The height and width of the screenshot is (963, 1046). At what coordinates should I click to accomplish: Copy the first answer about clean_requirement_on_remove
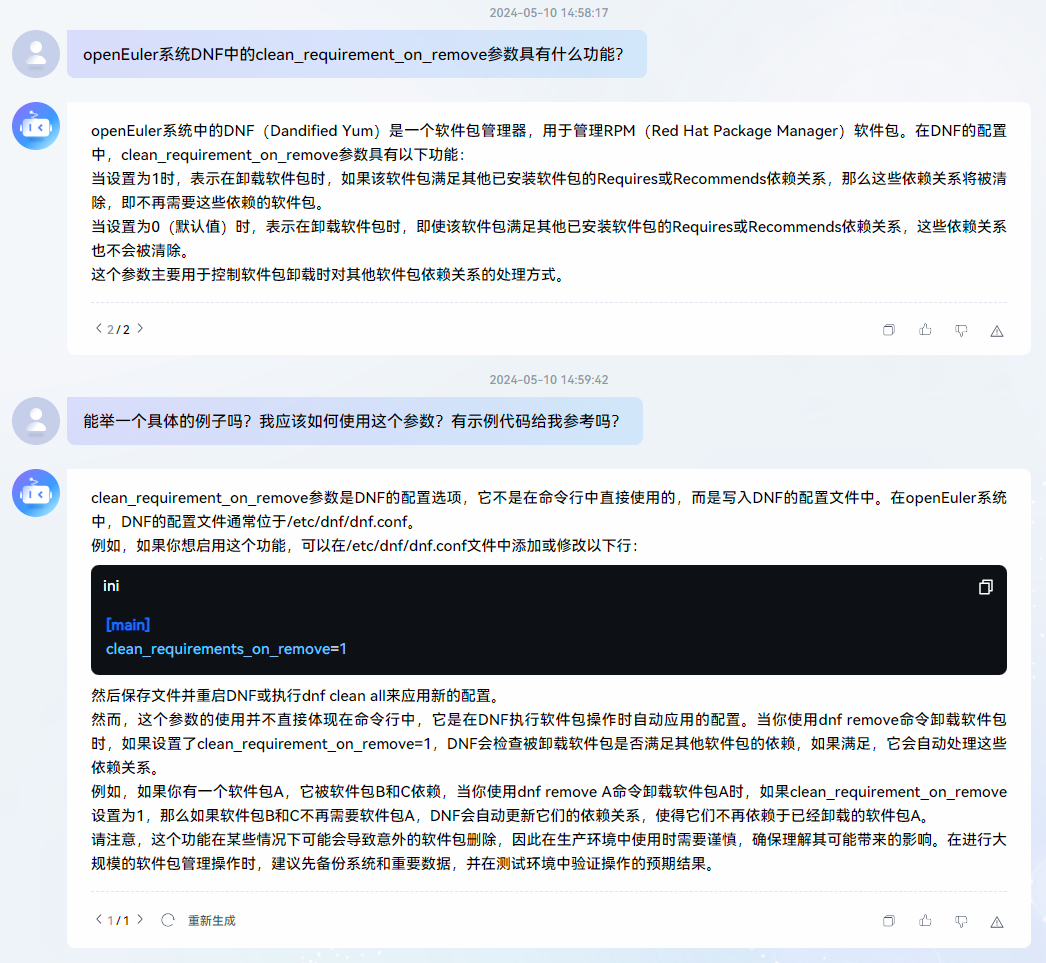[888, 330]
